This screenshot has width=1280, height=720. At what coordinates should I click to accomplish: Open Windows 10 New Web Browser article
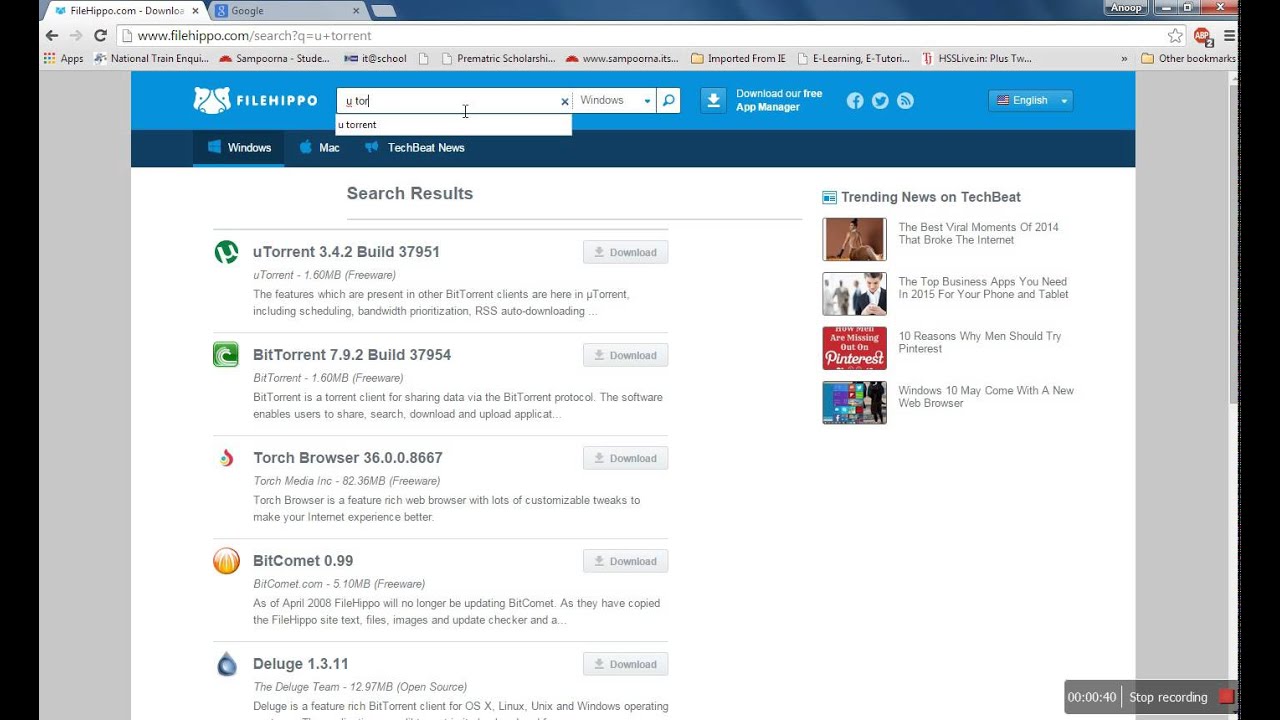point(986,397)
